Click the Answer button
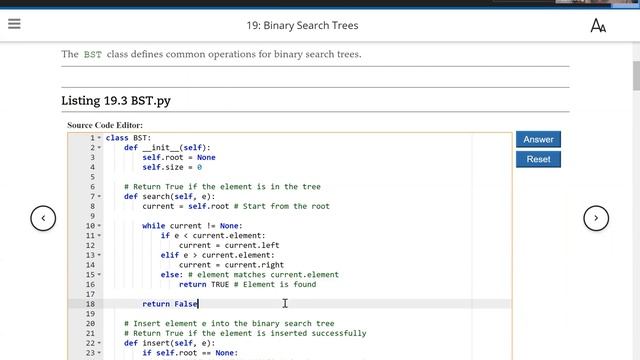The image size is (640, 360). tap(538, 139)
